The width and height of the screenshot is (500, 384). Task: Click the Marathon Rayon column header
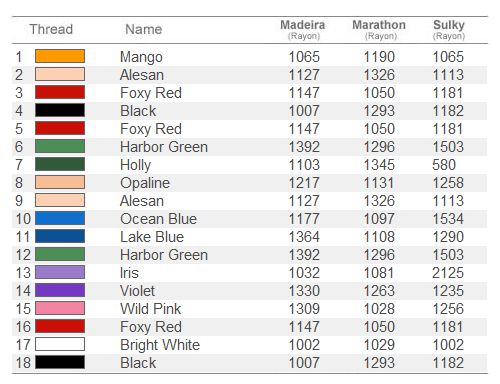(x=379, y=29)
